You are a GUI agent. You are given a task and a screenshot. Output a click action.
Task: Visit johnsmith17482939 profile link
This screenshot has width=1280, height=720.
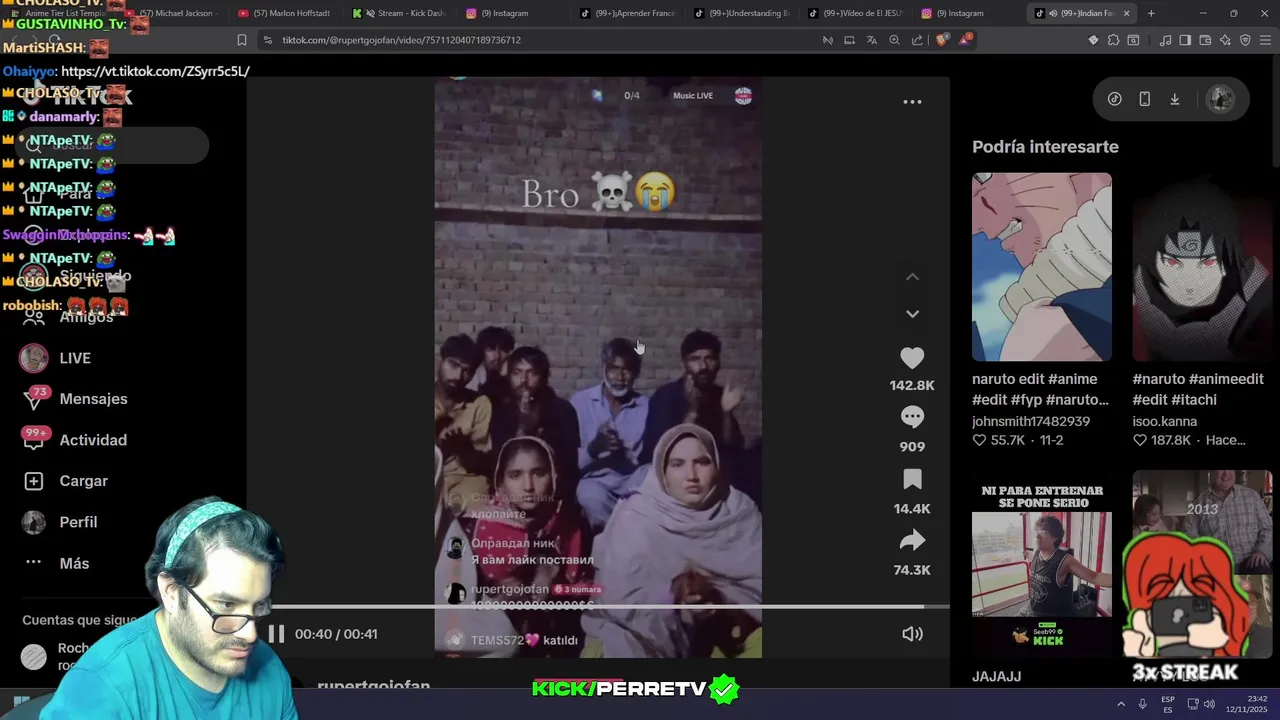click(1031, 421)
